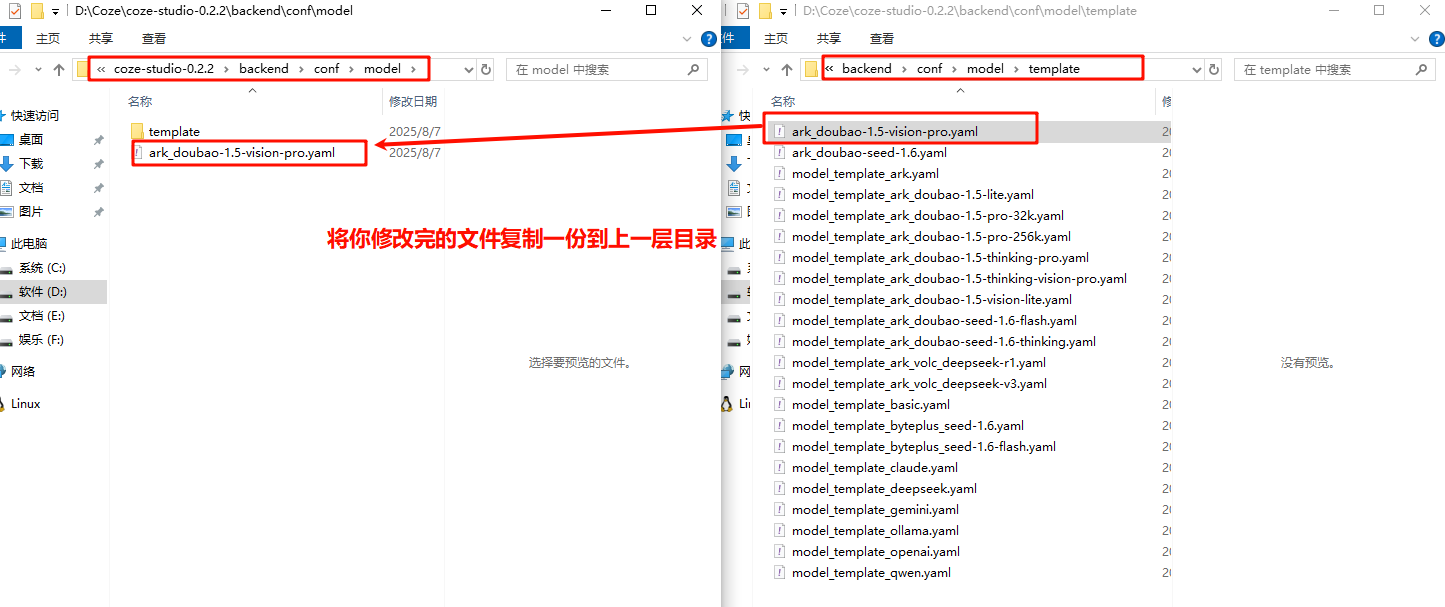The width and height of the screenshot is (1445, 607).
Task: Select Linux in the navigation pane
Action: pyautogui.click(x=26, y=404)
